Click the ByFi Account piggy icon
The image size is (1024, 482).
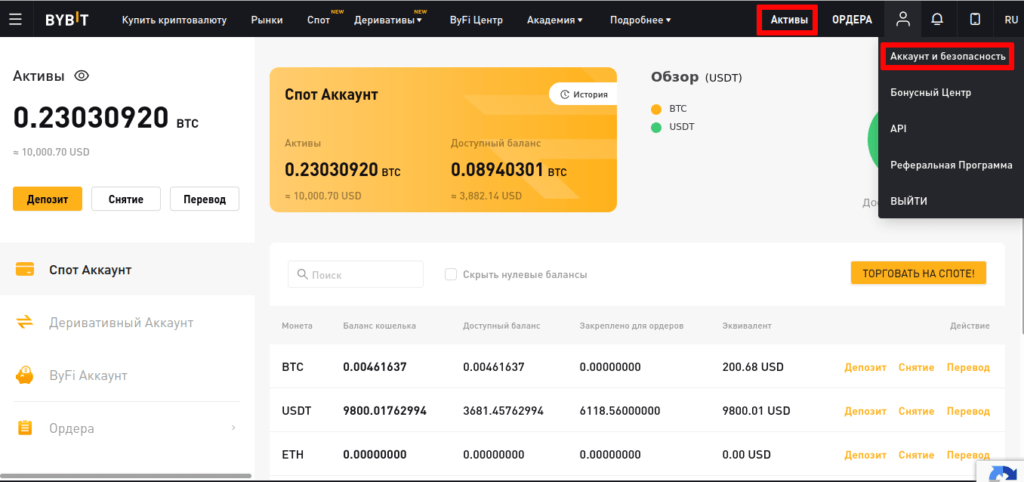[26, 376]
